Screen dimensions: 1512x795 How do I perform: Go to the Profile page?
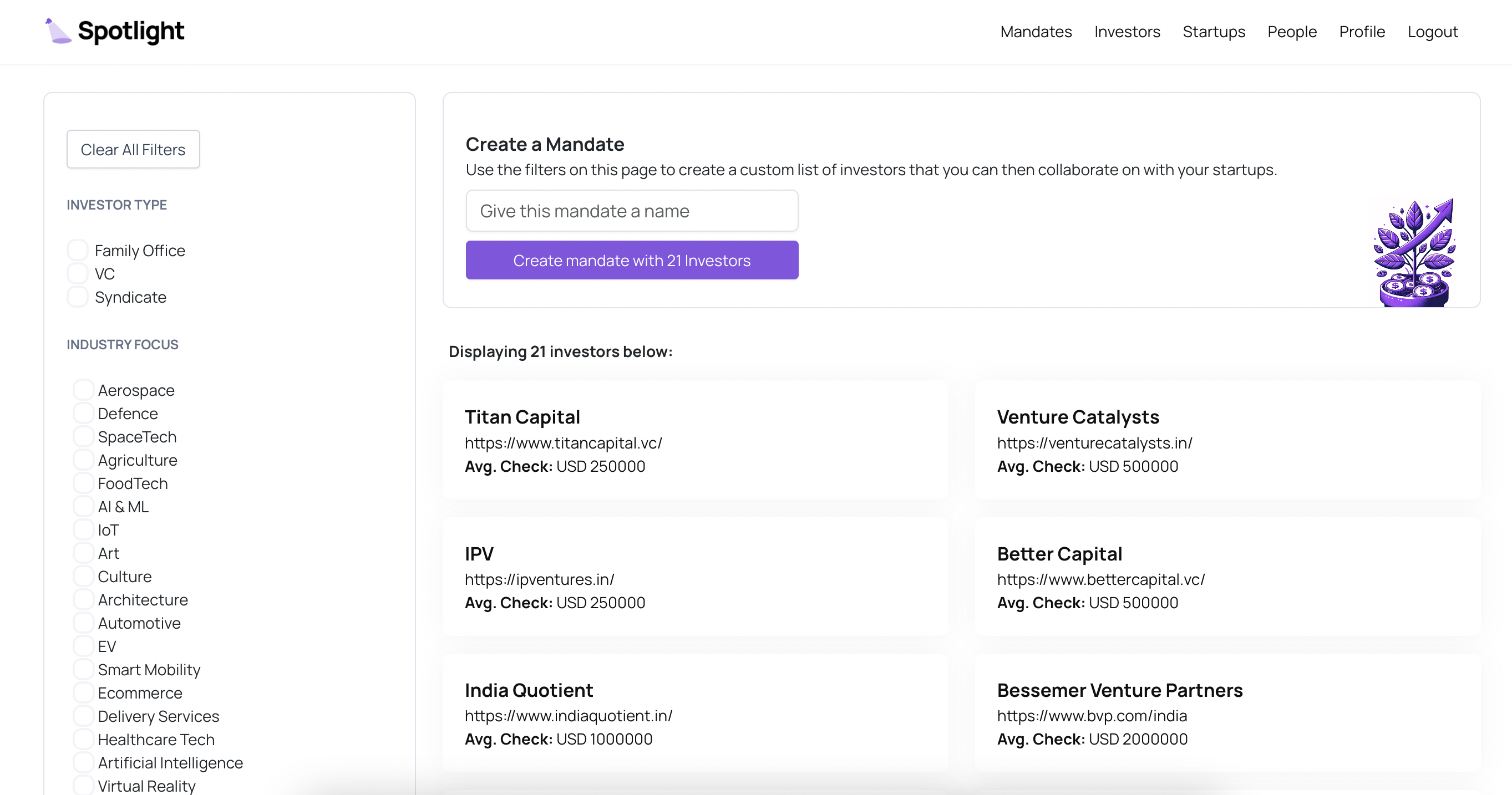coord(1362,32)
